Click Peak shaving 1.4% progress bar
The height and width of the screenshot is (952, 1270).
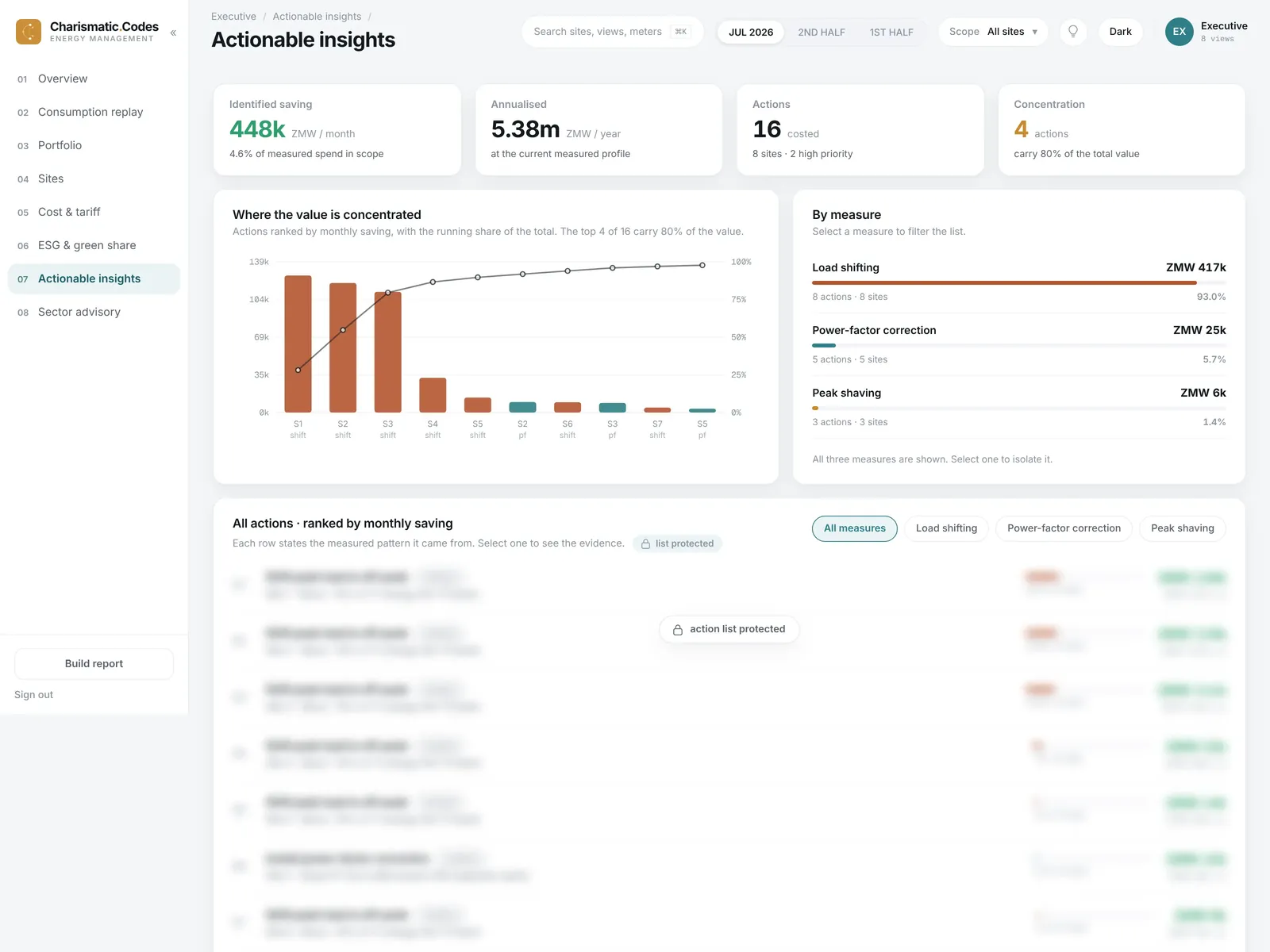[1018, 408]
